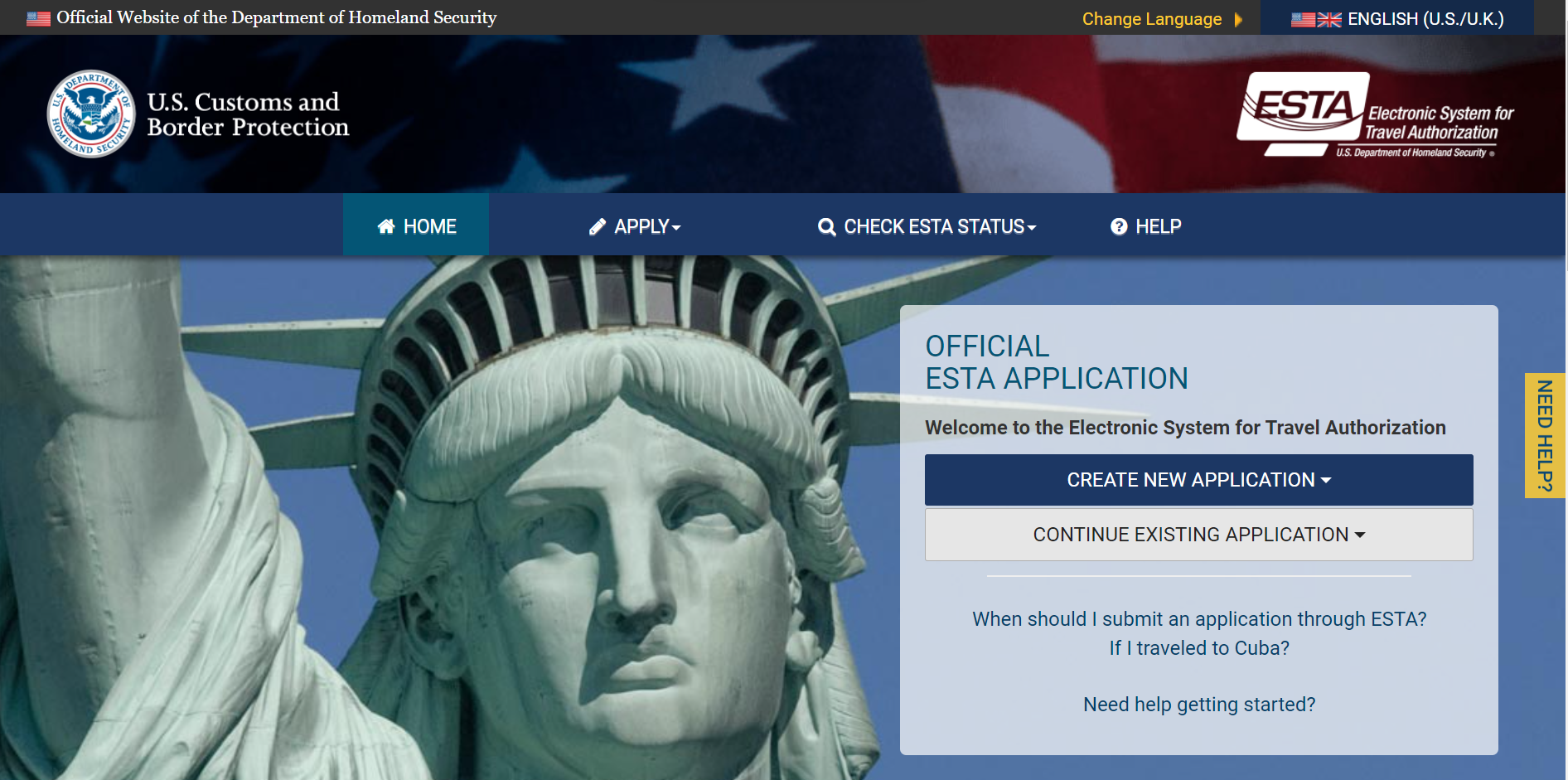Click the question mark icon beside HELP
1568x780 pixels.
(x=1119, y=226)
